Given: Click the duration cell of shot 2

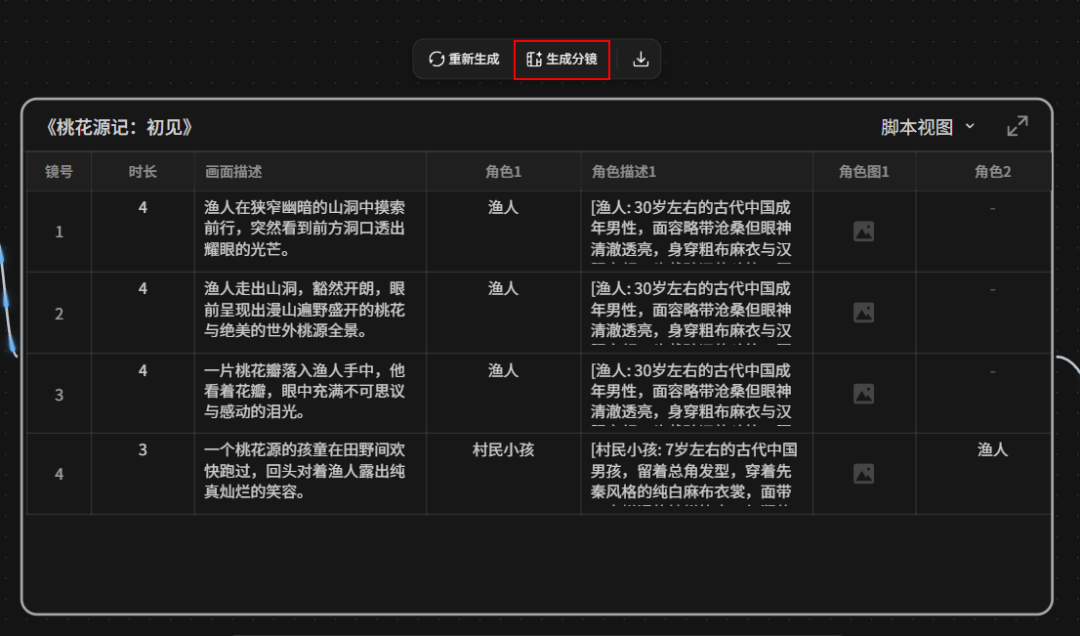Looking at the screenshot, I should tap(142, 289).
